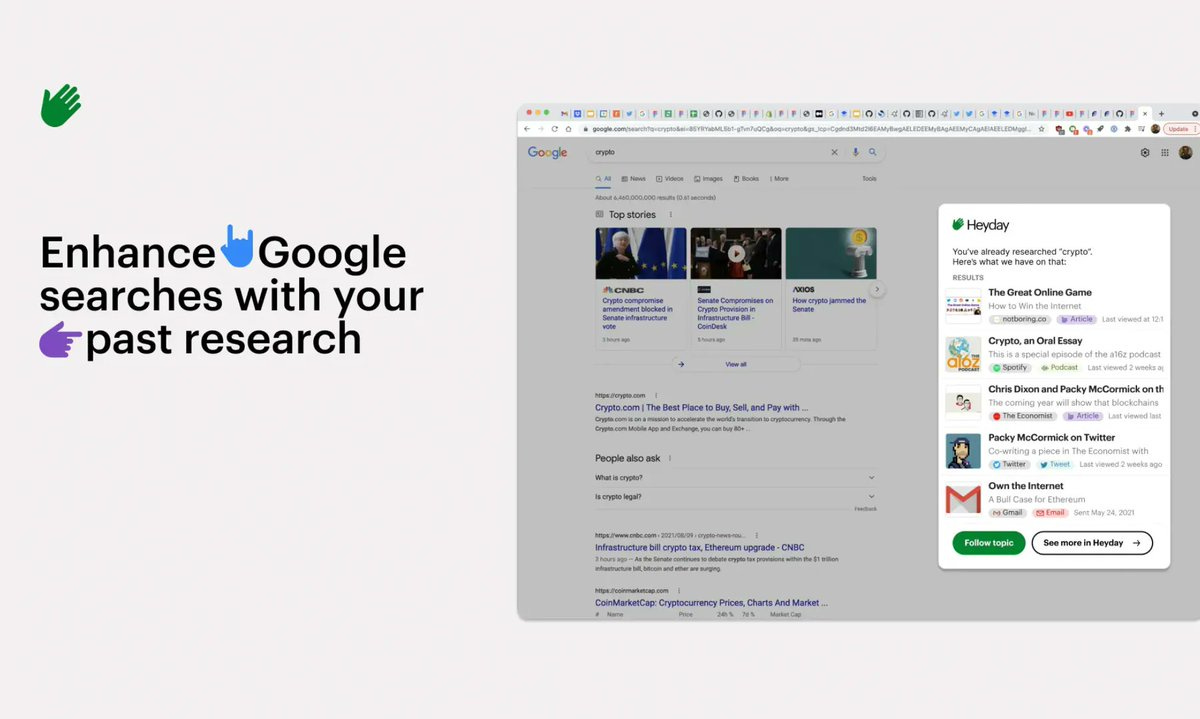Image resolution: width=1200 pixels, height=719 pixels.
Task: Click the Google account profile avatar
Action: point(1186,153)
